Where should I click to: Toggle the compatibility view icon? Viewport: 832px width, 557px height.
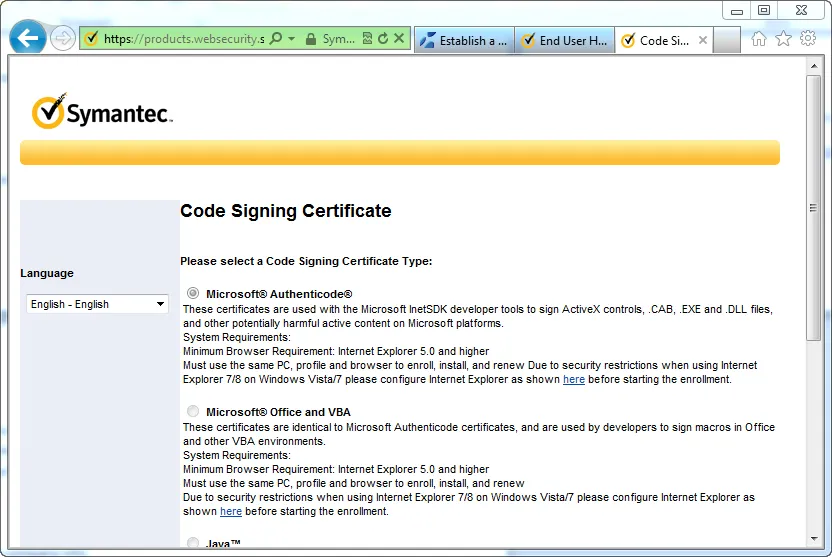click(367, 38)
